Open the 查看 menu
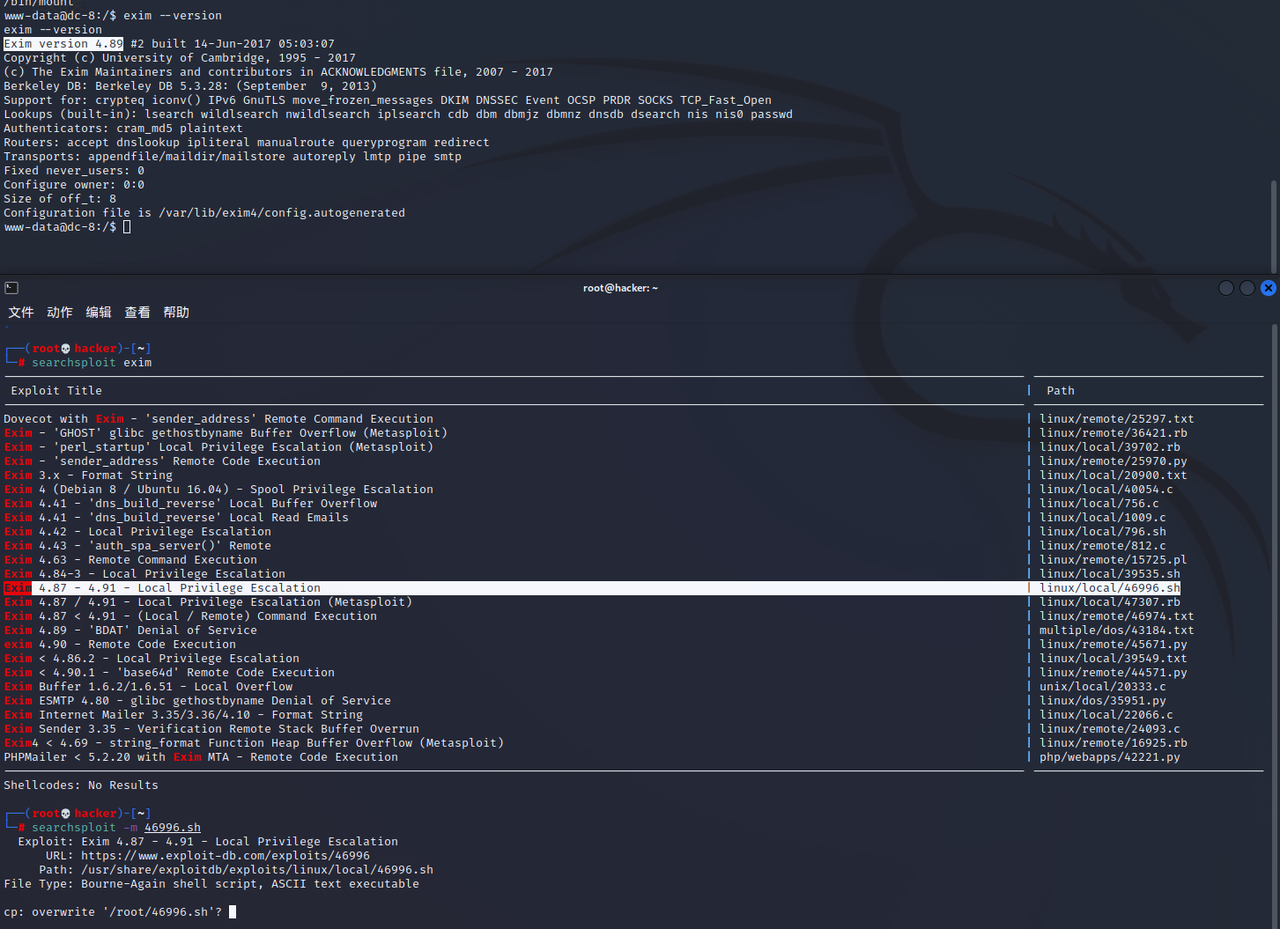 point(138,312)
